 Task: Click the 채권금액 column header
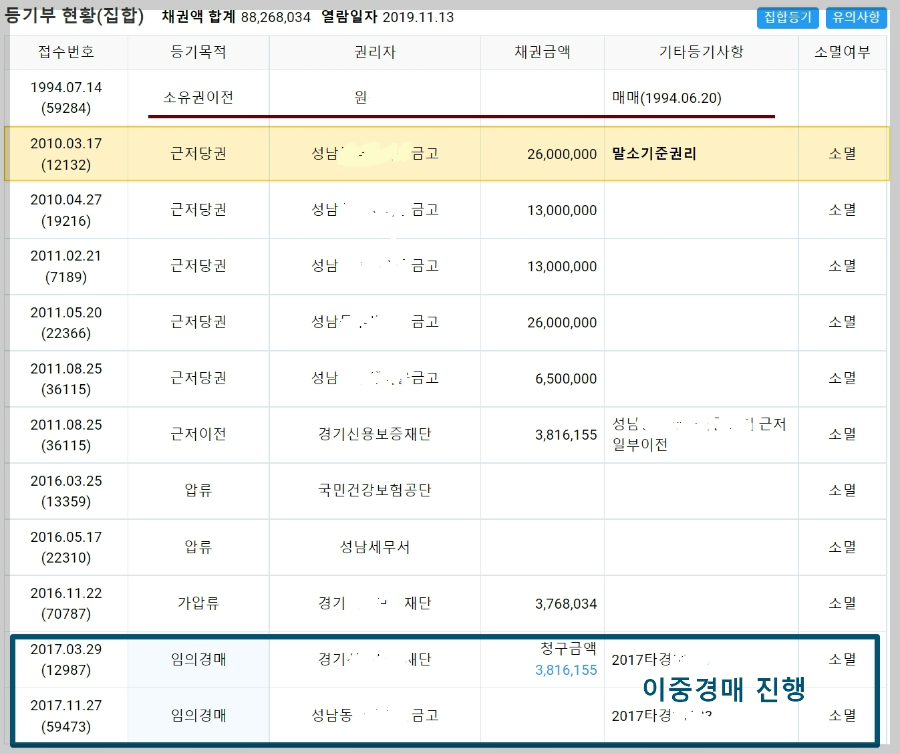tap(540, 52)
